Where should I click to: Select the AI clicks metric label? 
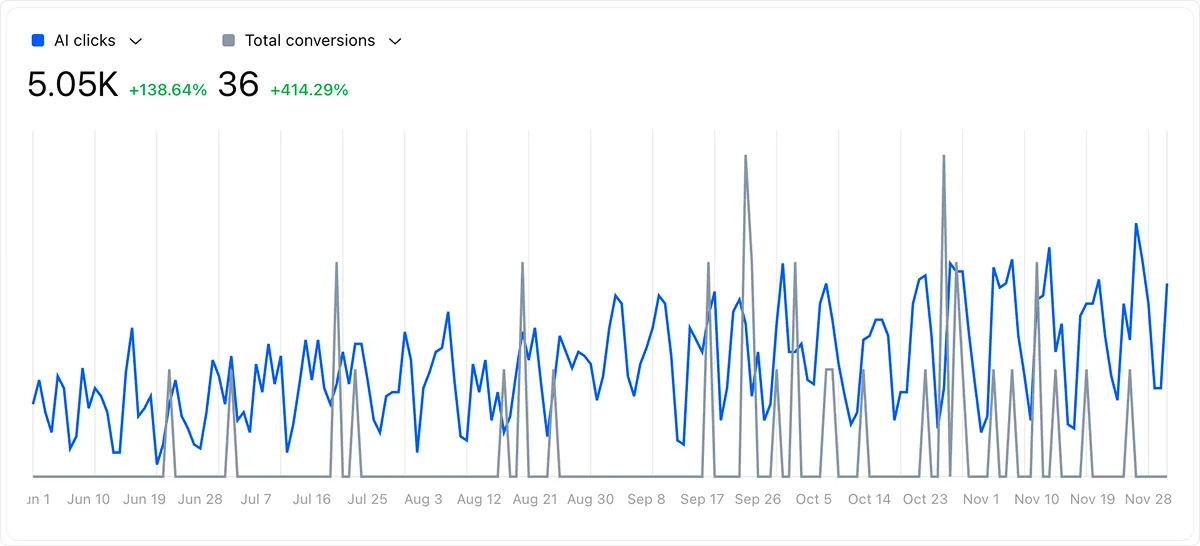[x=85, y=41]
